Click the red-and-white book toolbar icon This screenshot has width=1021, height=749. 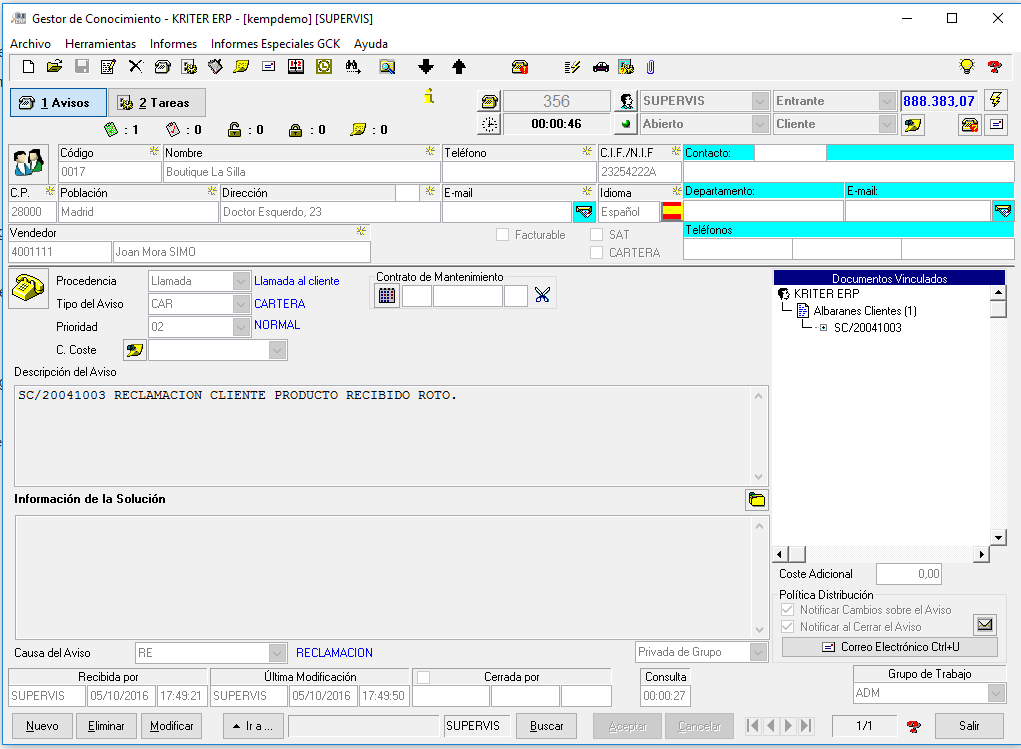(x=296, y=66)
